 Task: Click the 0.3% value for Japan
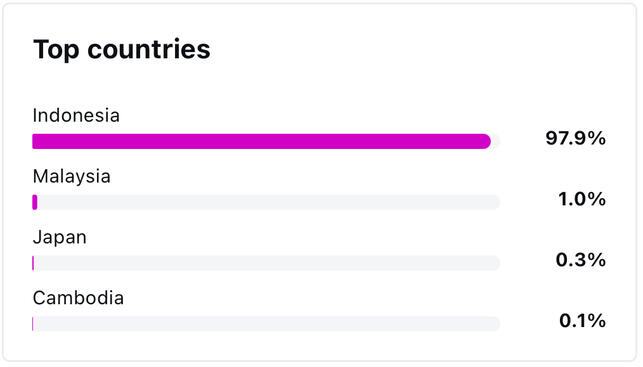click(581, 260)
